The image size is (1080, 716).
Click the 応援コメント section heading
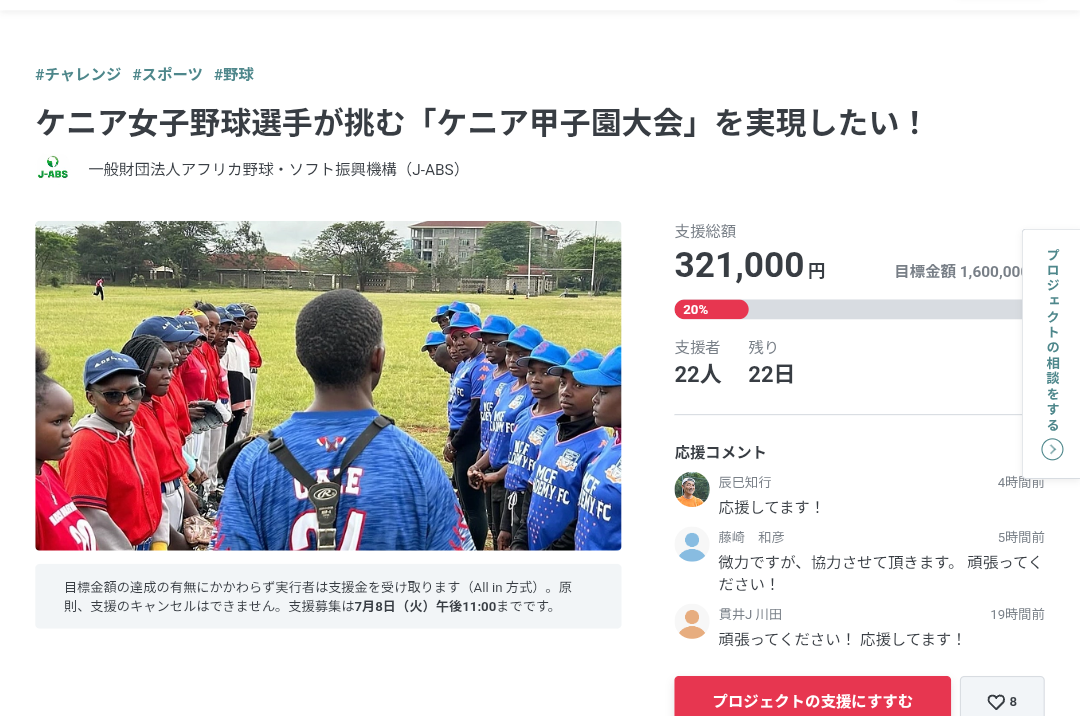[720, 452]
